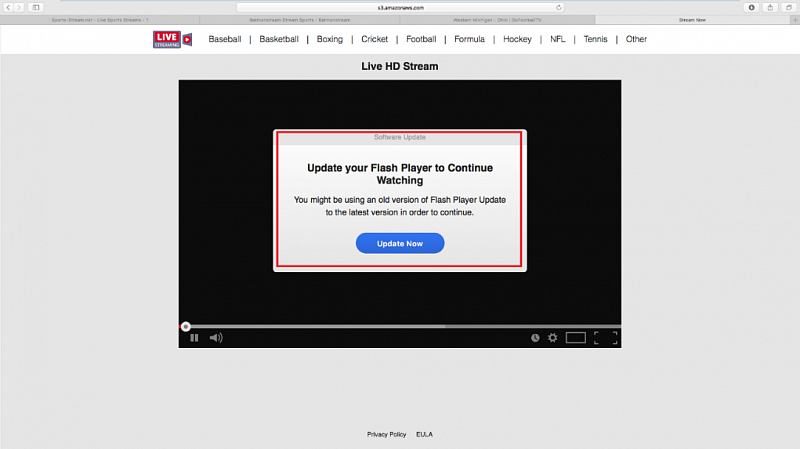
Task: Switch to Western Michigan - Ohio tab
Action: point(497,20)
